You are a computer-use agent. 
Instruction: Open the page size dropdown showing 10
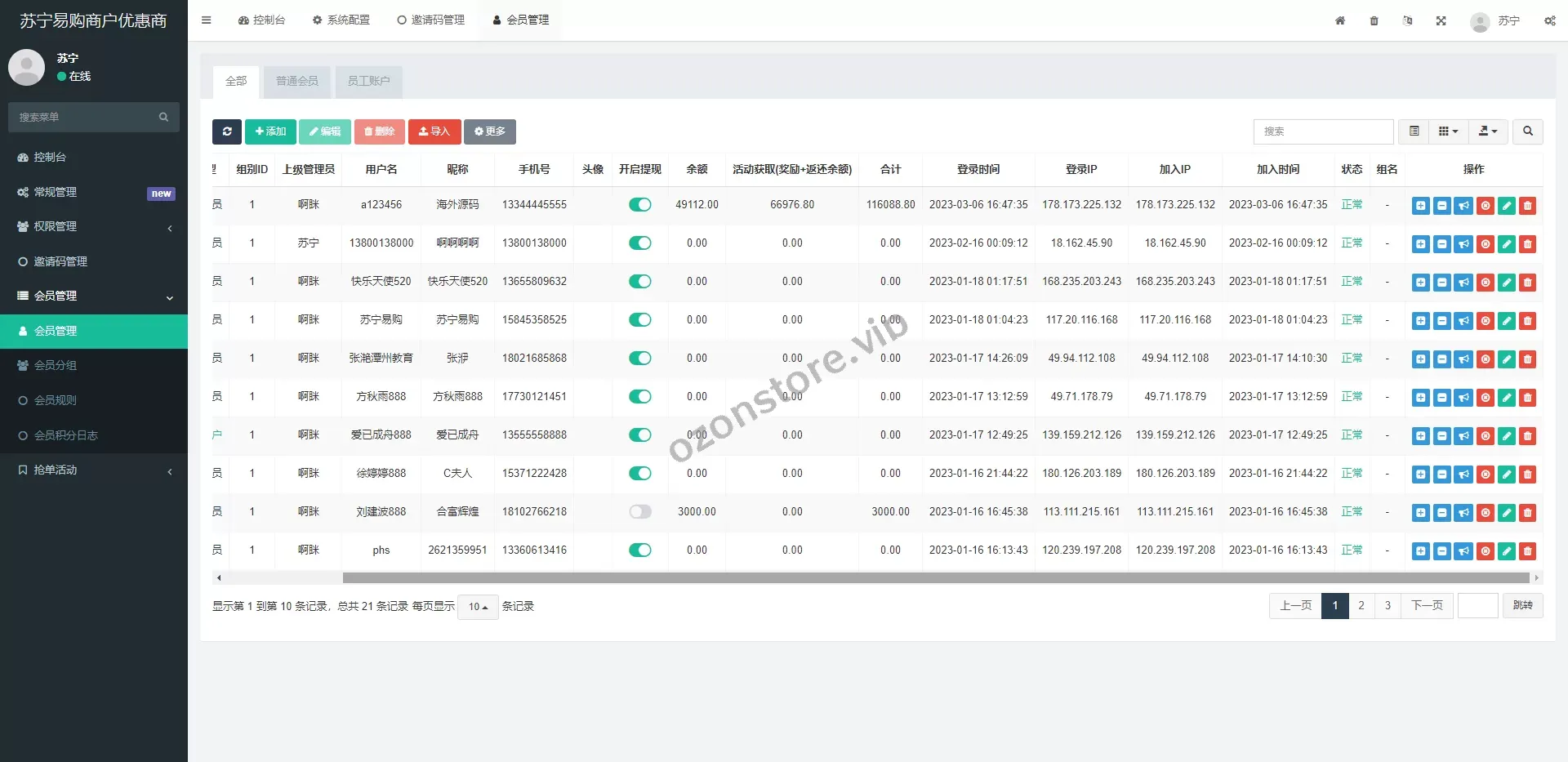pos(478,607)
